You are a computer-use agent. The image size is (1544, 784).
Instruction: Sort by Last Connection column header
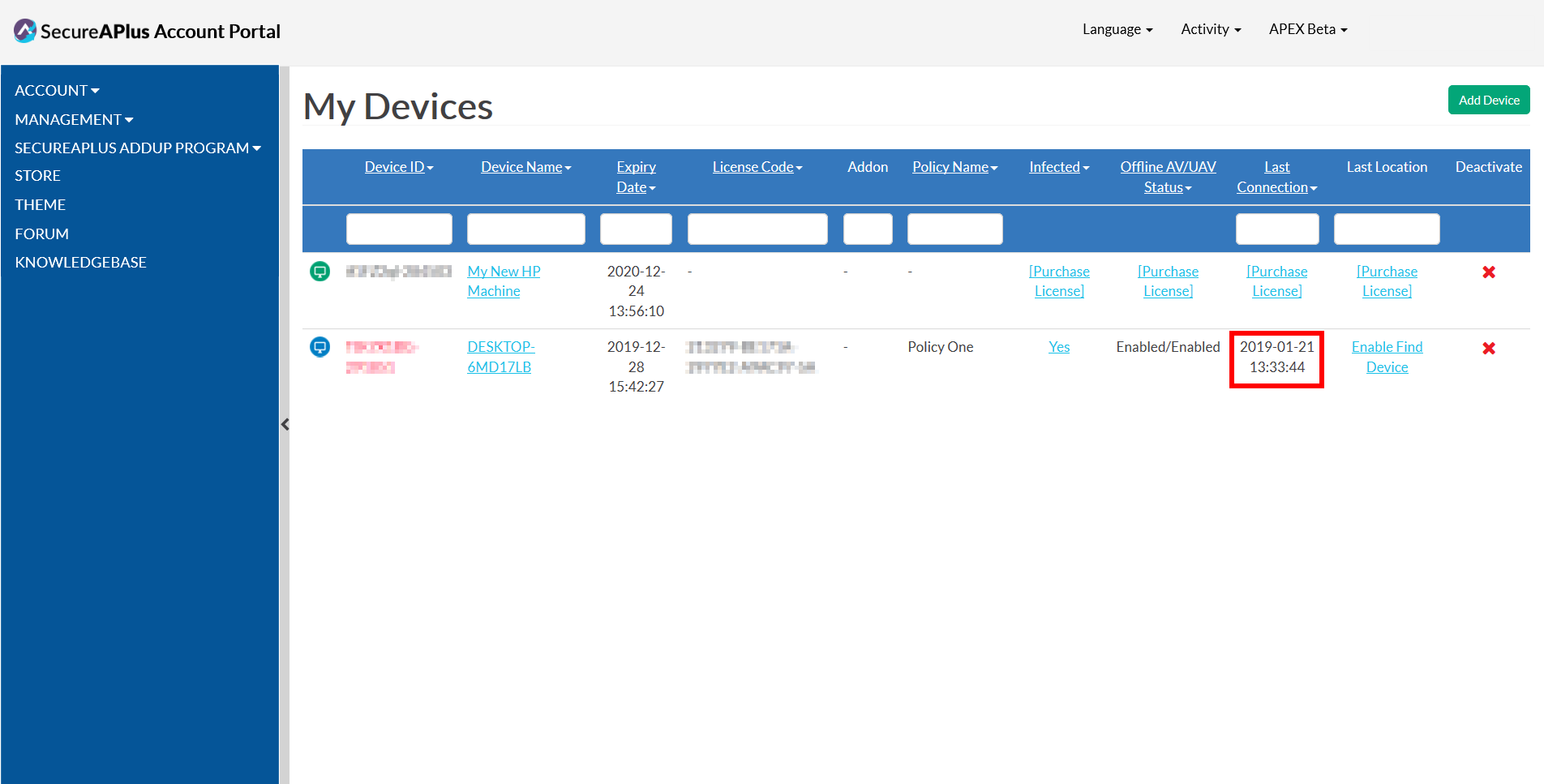click(1277, 177)
